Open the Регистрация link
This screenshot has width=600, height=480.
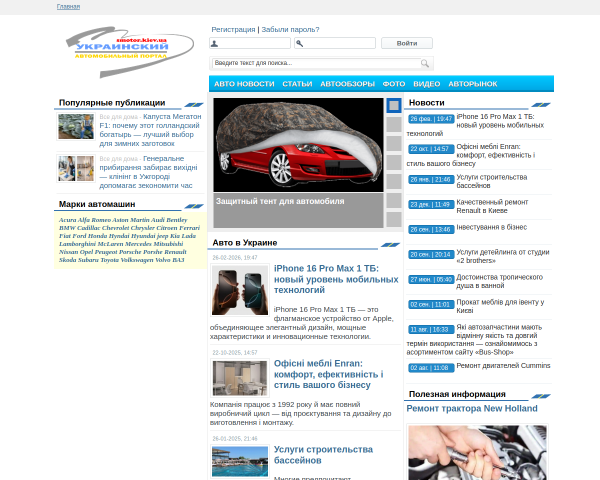click(x=233, y=29)
